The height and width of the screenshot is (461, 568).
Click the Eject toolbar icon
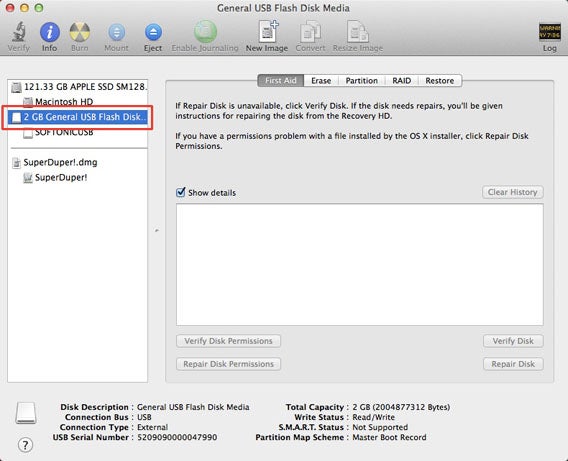tap(153, 32)
